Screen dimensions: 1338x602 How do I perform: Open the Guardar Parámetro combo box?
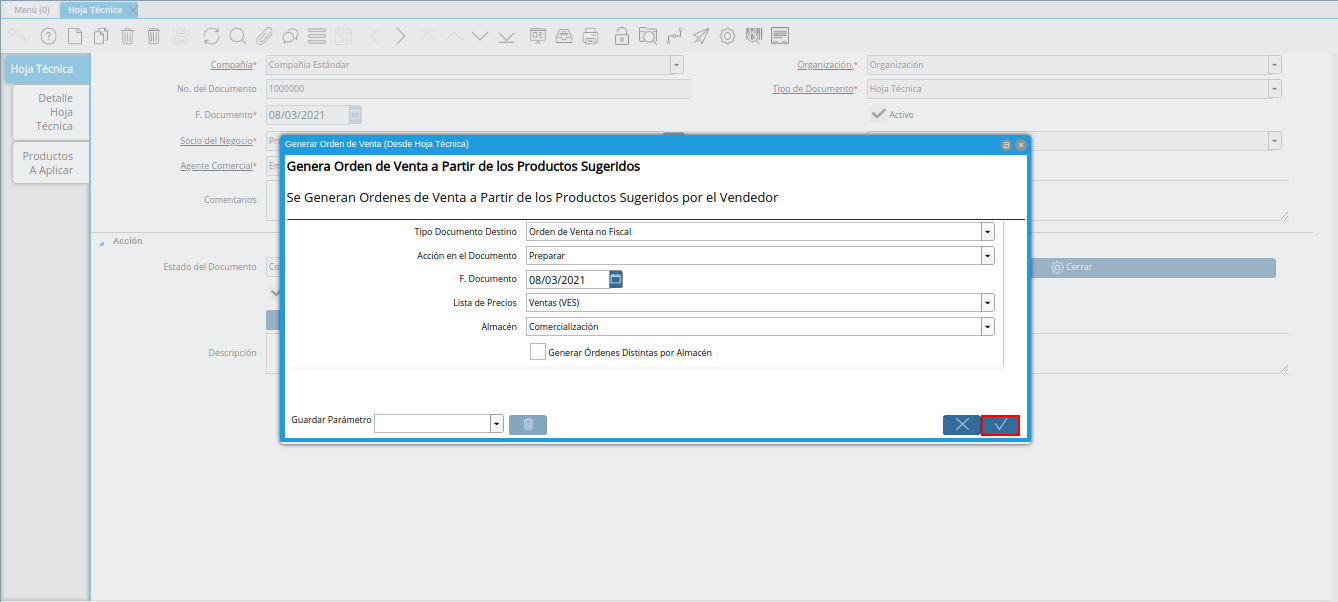click(496, 424)
